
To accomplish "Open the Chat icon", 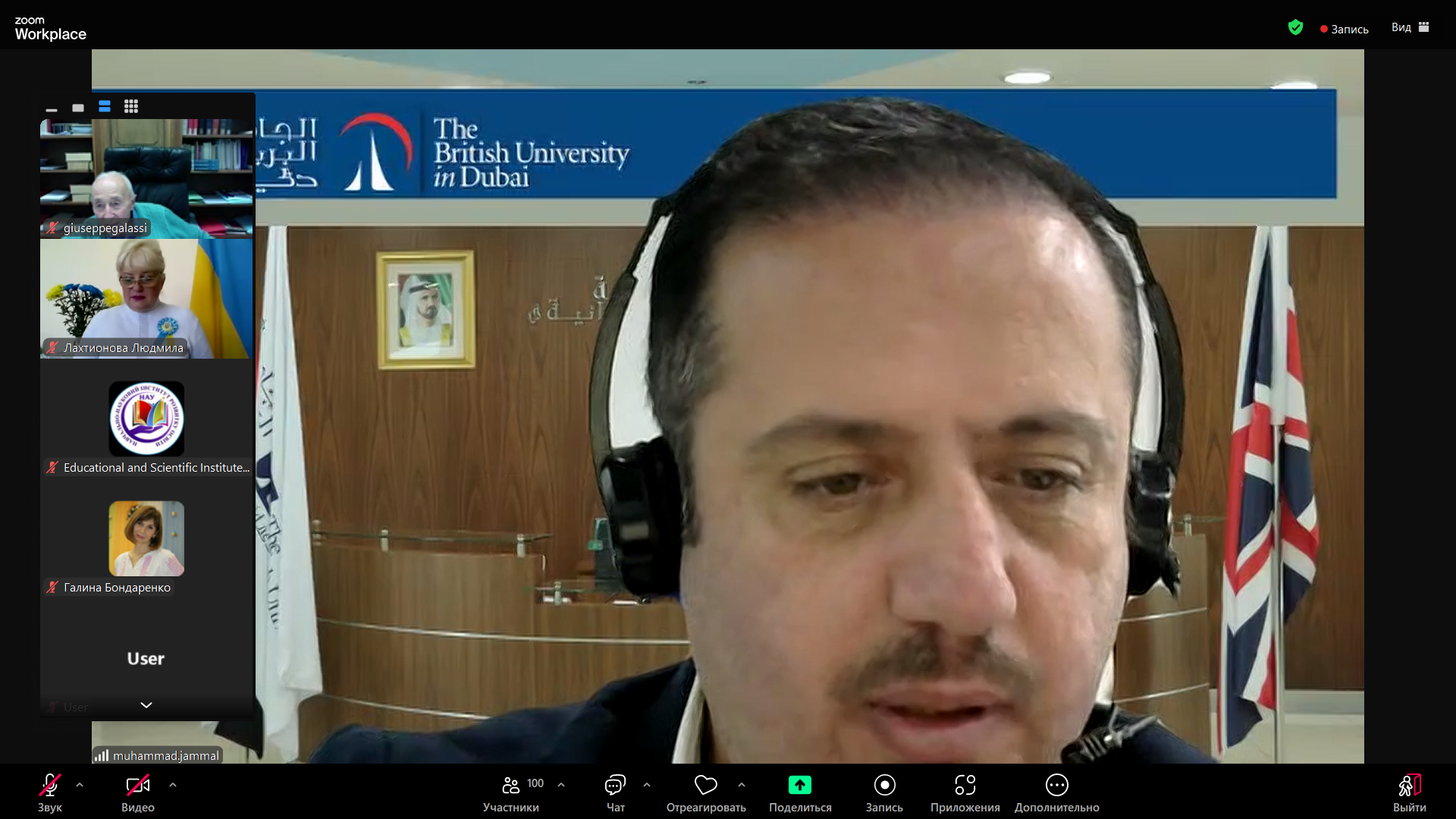I will [615, 785].
